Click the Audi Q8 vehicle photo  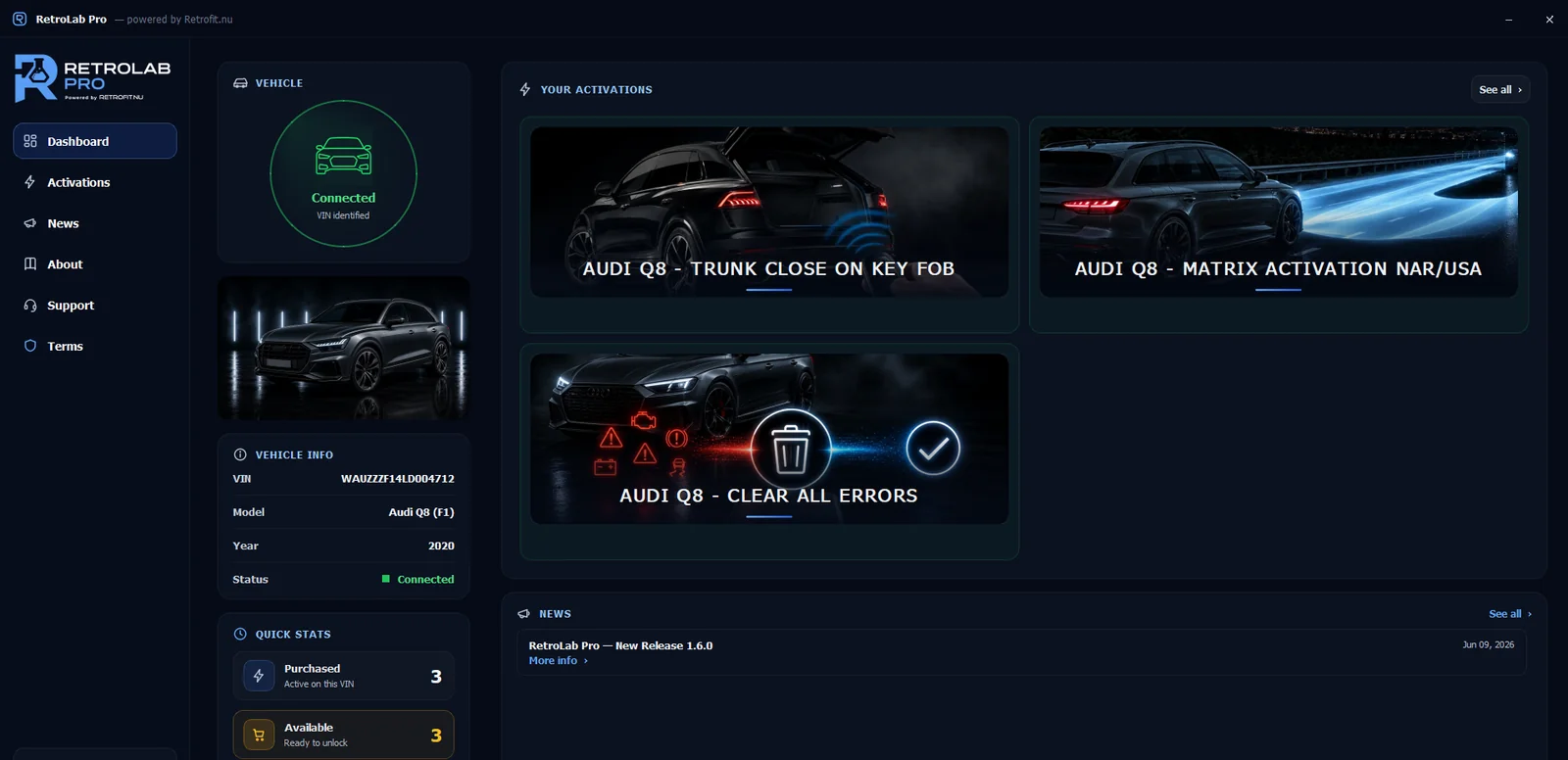tap(343, 349)
